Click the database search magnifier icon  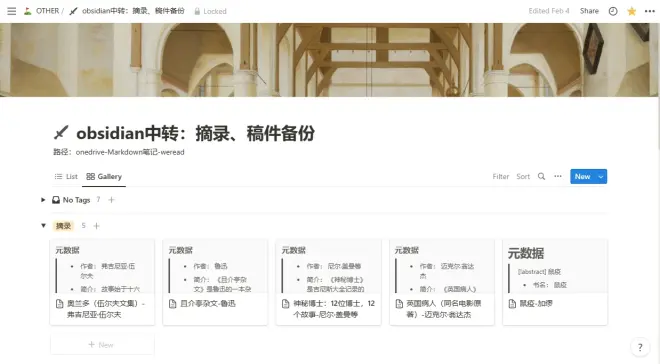pos(541,176)
